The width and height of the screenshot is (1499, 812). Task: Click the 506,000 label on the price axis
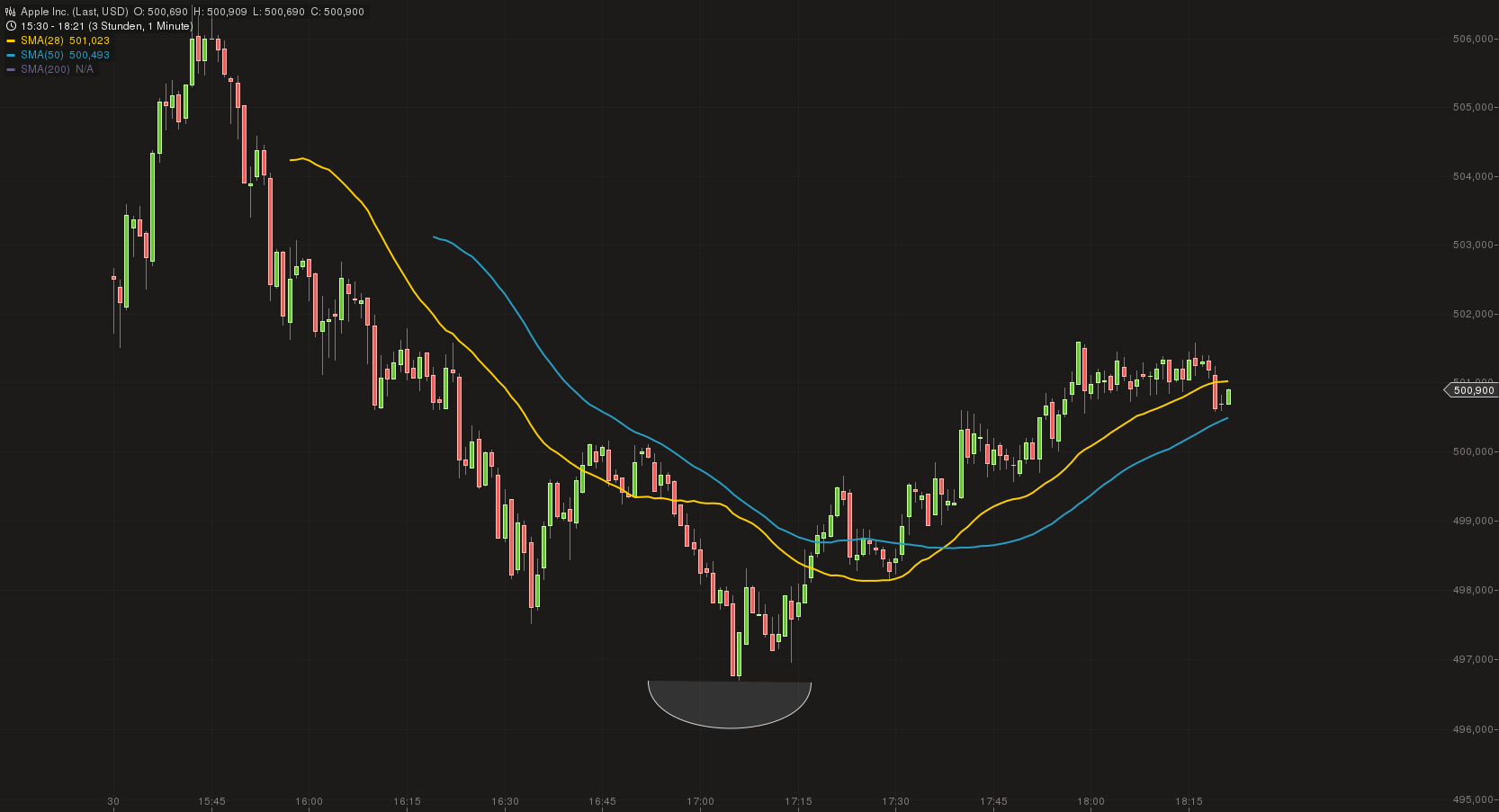pos(1472,39)
